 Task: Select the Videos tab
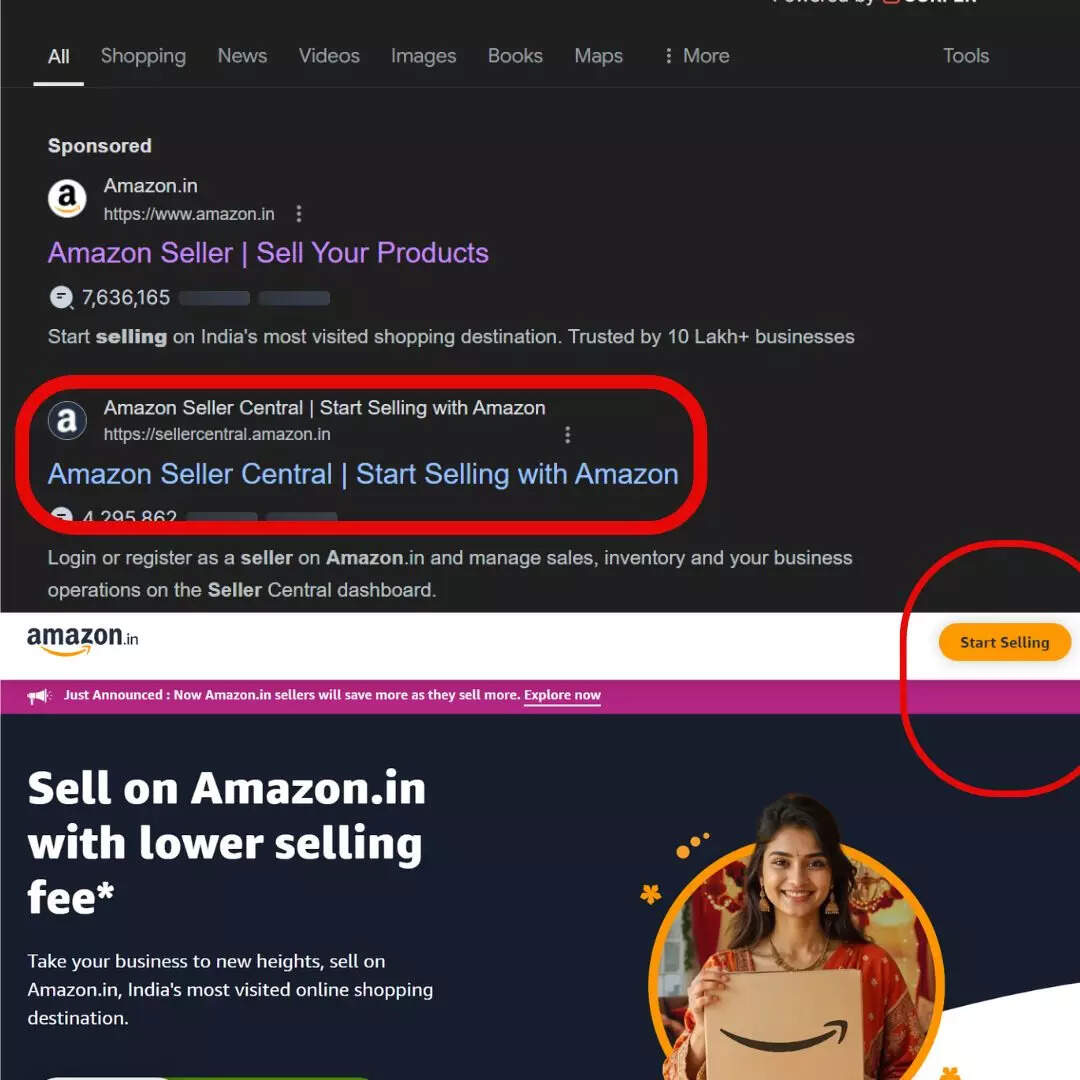pos(329,56)
